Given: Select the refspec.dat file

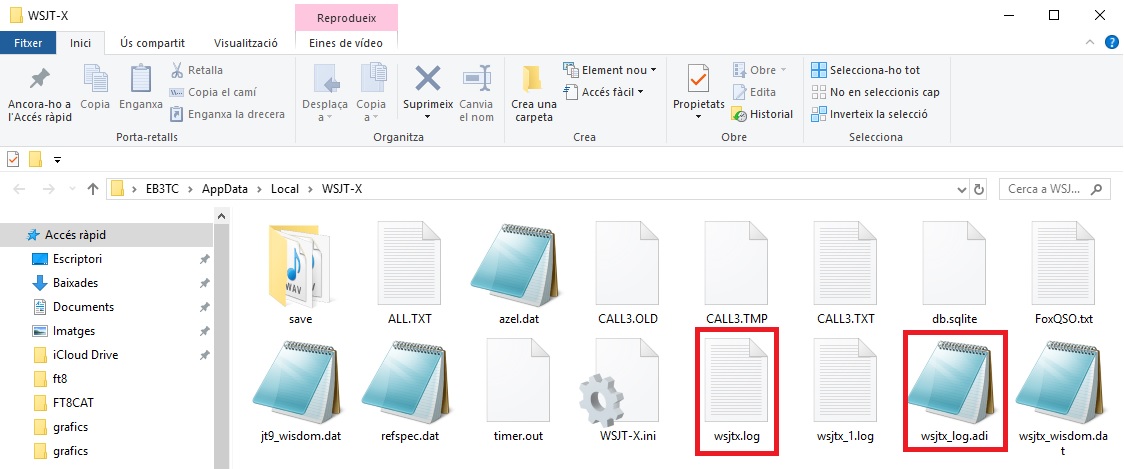Looking at the screenshot, I should pos(409,391).
